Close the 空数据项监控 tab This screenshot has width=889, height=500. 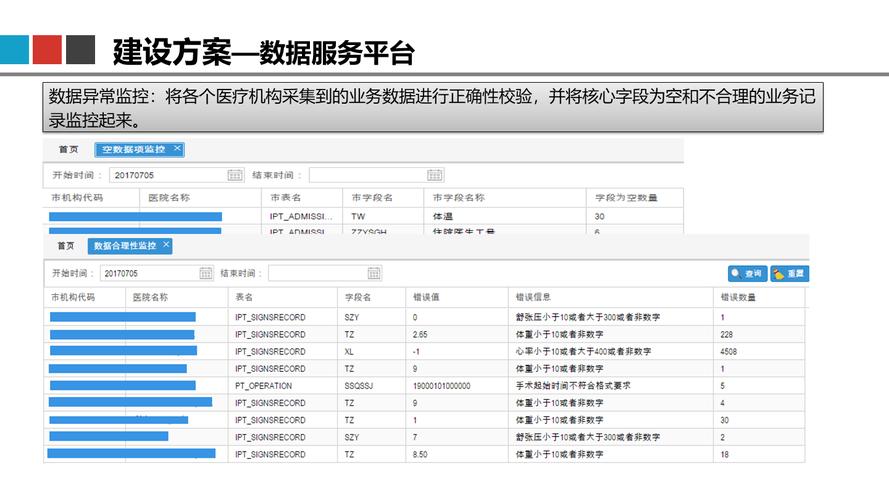(177, 148)
